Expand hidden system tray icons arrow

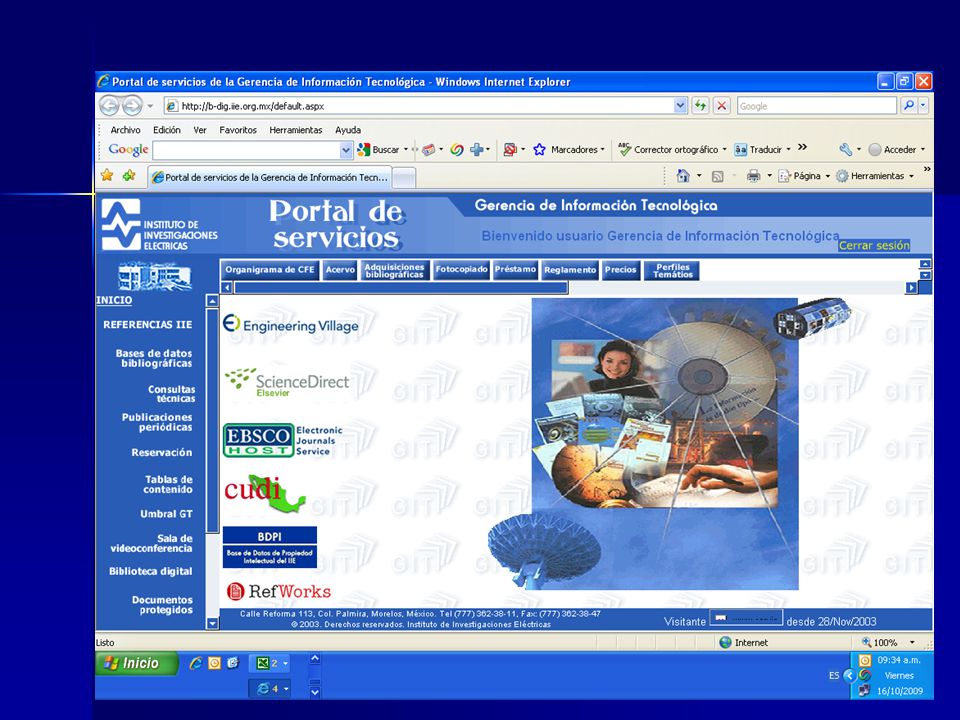tap(849, 675)
